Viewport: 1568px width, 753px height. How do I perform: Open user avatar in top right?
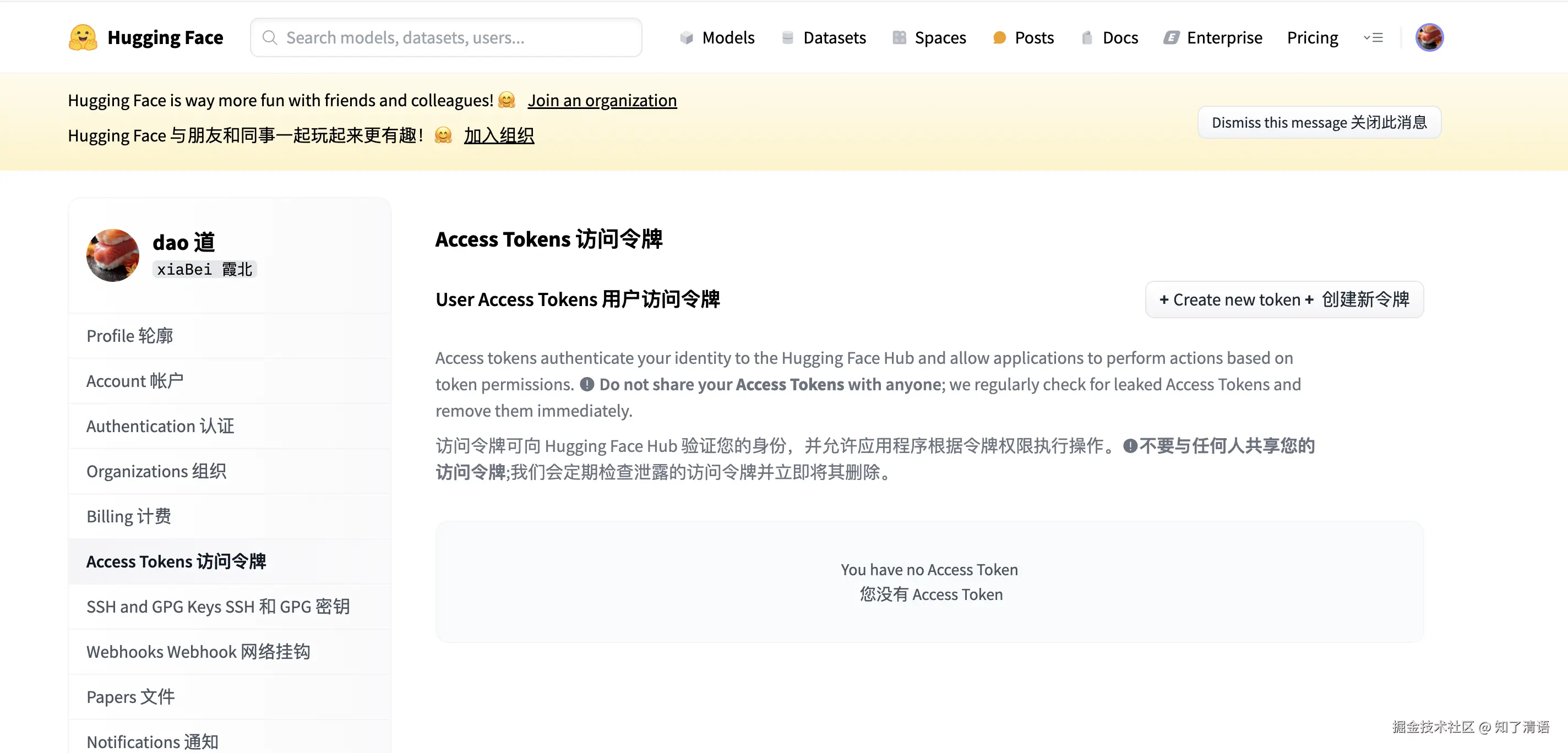pos(1429,38)
